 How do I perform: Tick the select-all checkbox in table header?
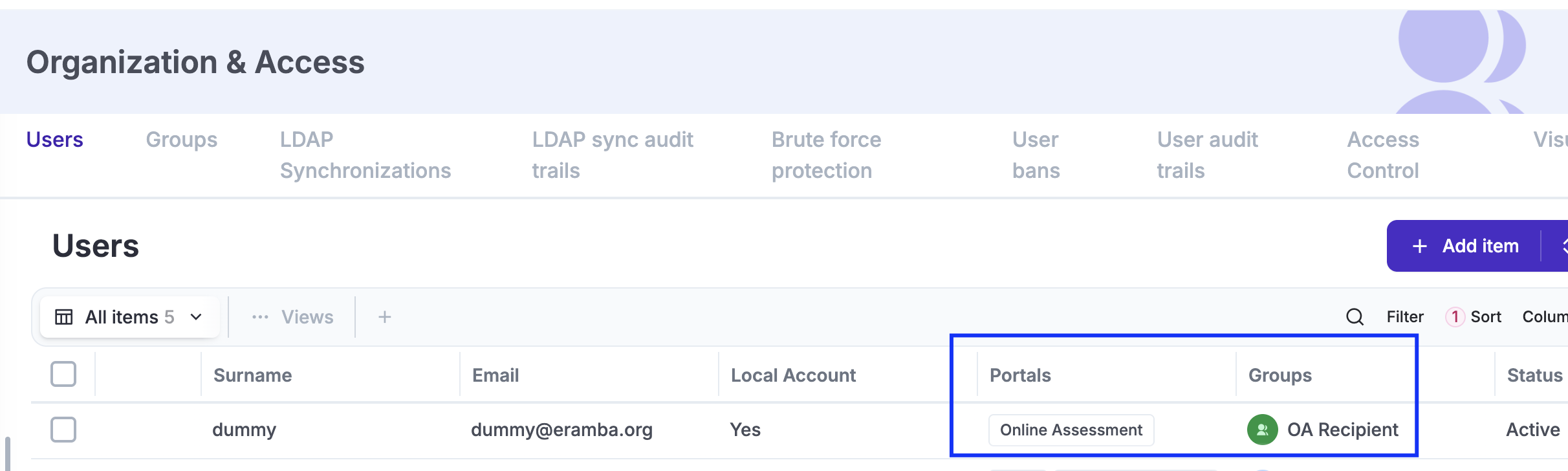(x=63, y=374)
